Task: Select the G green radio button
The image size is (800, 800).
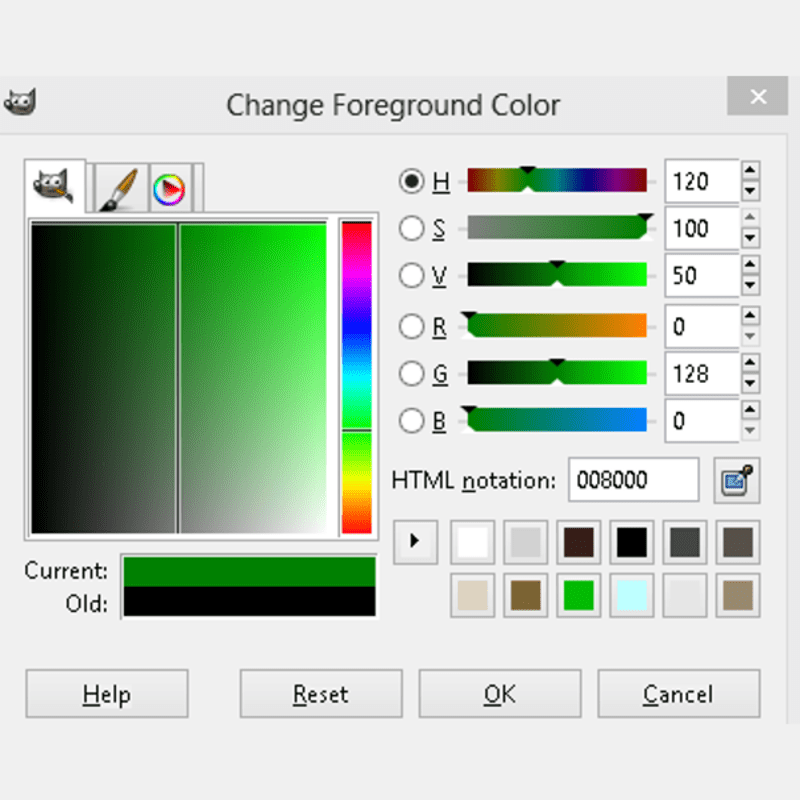Action: coord(411,374)
